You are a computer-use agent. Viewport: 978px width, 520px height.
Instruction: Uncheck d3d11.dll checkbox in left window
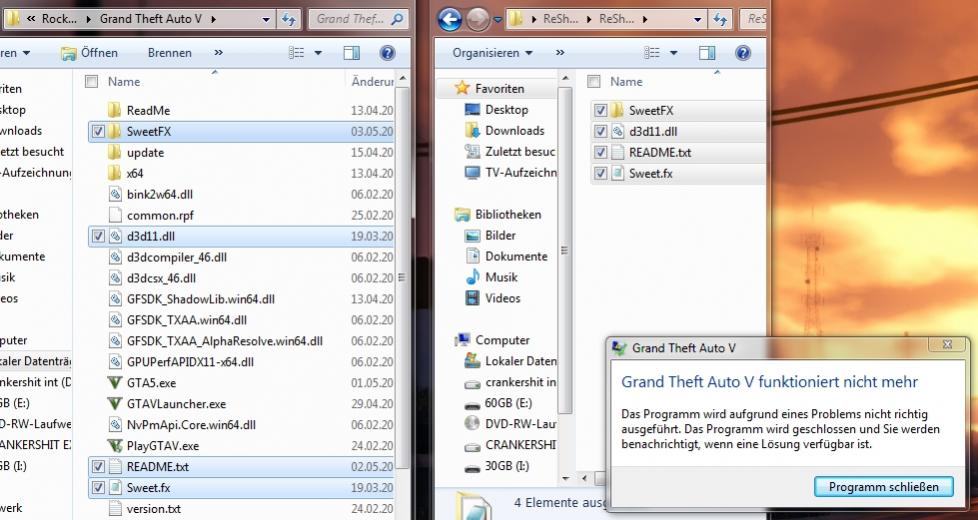pyautogui.click(x=98, y=236)
